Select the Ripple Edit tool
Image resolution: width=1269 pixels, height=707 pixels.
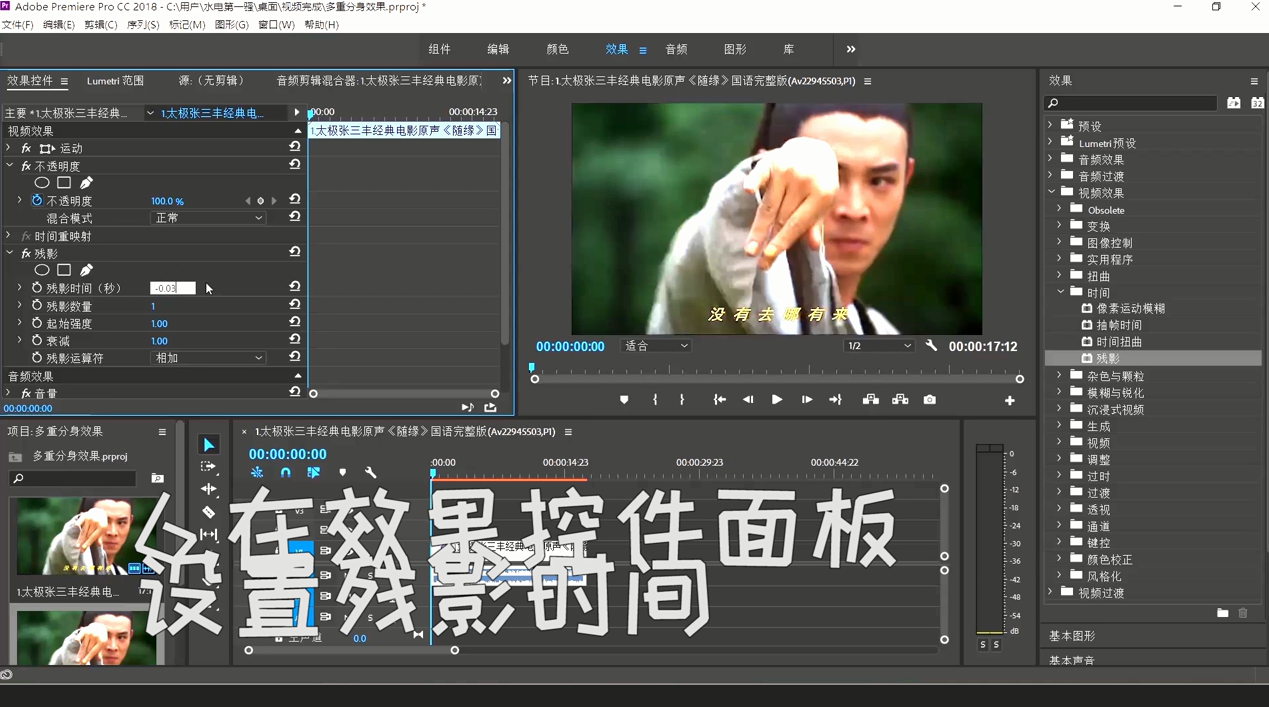click(208, 489)
